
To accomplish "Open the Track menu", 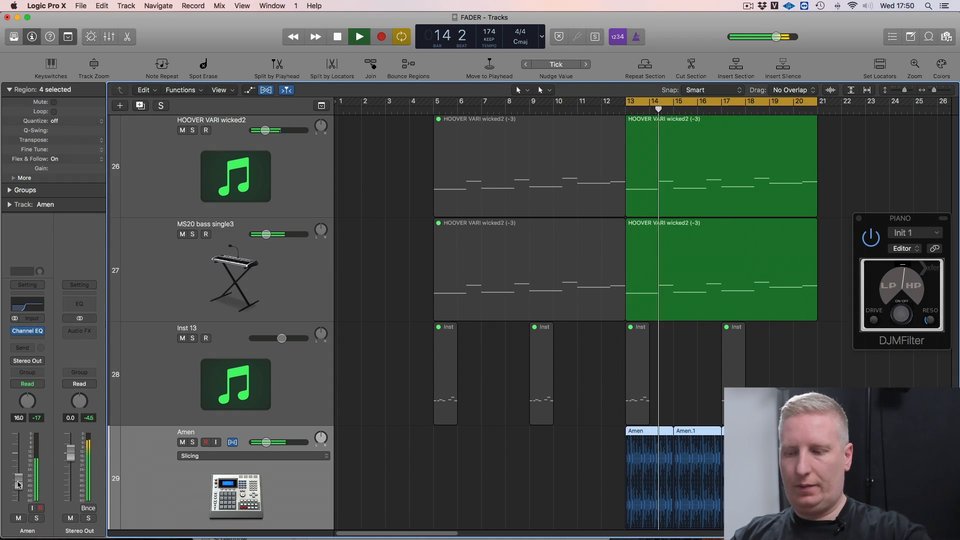I will tap(126, 6).
